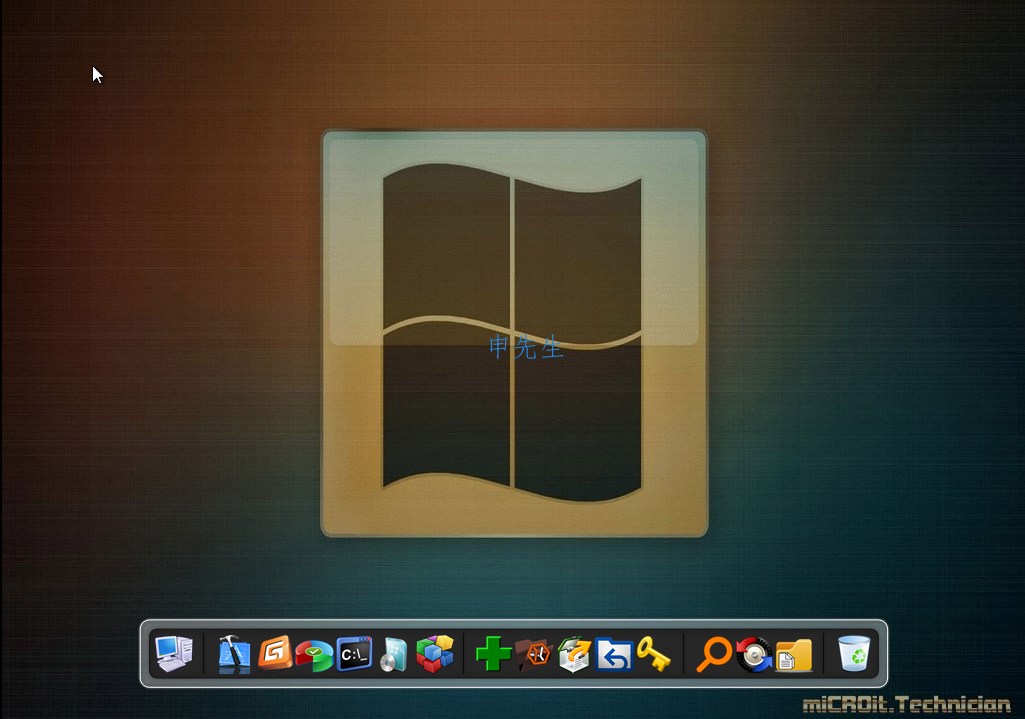
Task: Open the My Computer dock icon
Action: click(173, 654)
